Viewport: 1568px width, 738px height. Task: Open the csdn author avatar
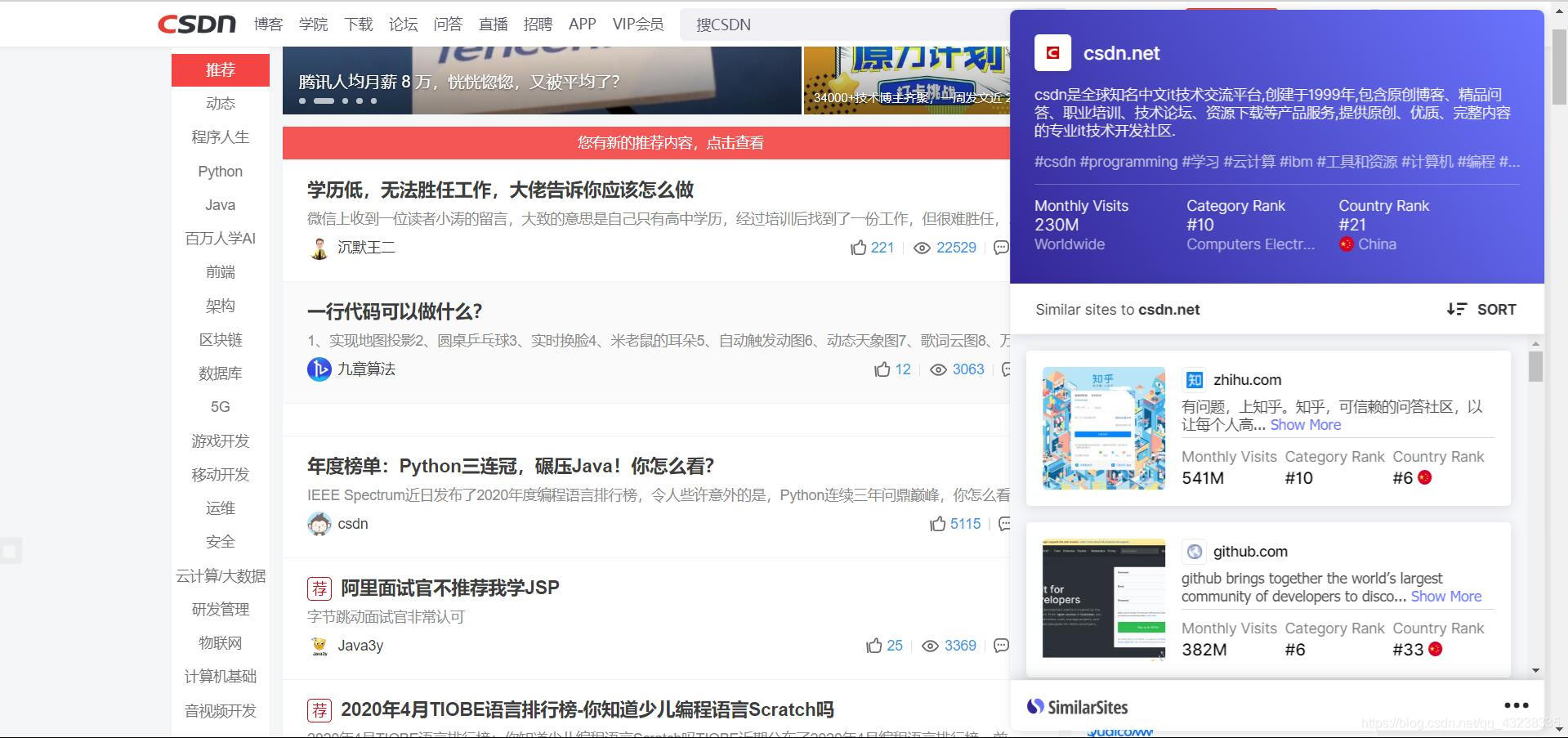point(319,524)
